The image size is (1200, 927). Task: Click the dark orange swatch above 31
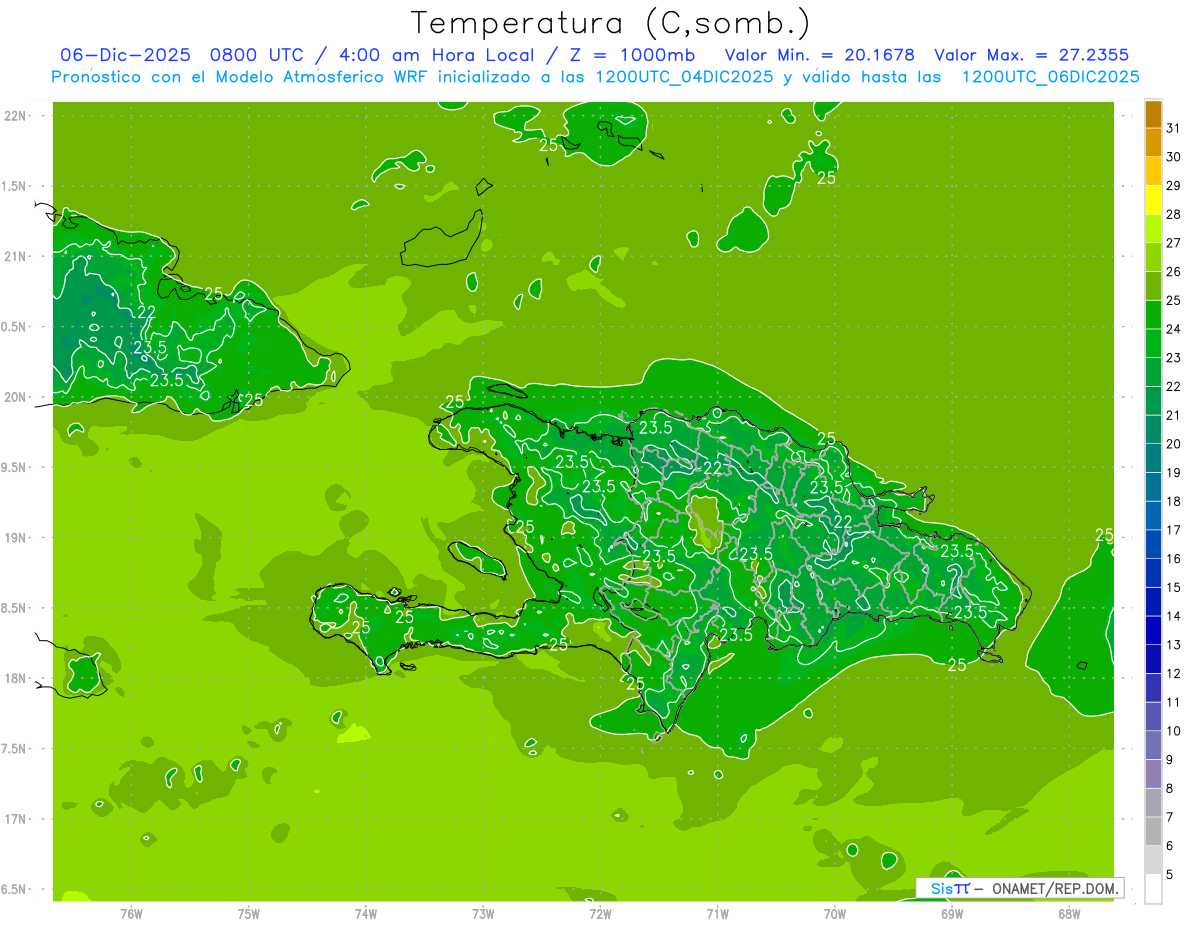point(1153,113)
